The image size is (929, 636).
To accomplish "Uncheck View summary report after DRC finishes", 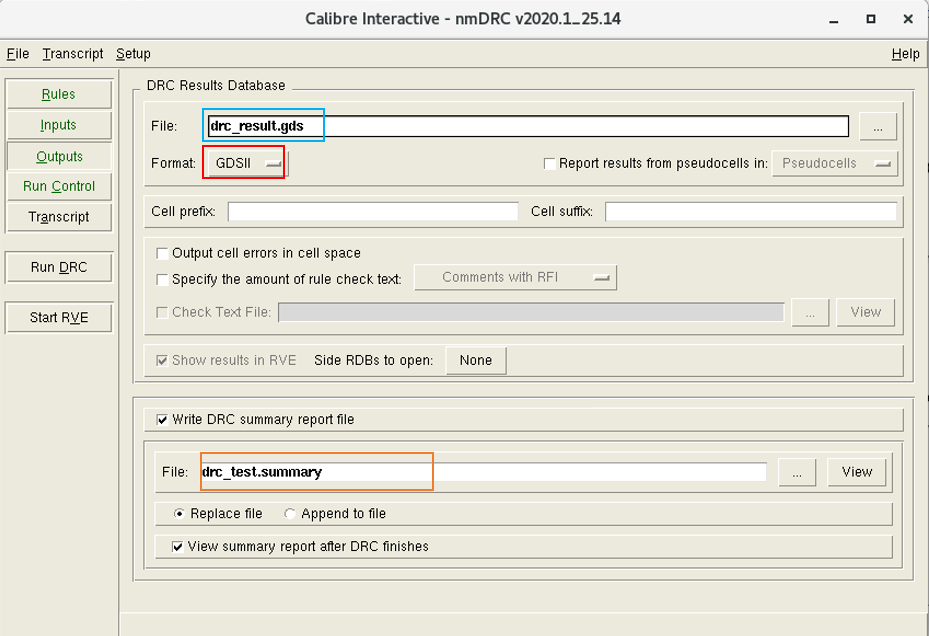I will pos(177,546).
